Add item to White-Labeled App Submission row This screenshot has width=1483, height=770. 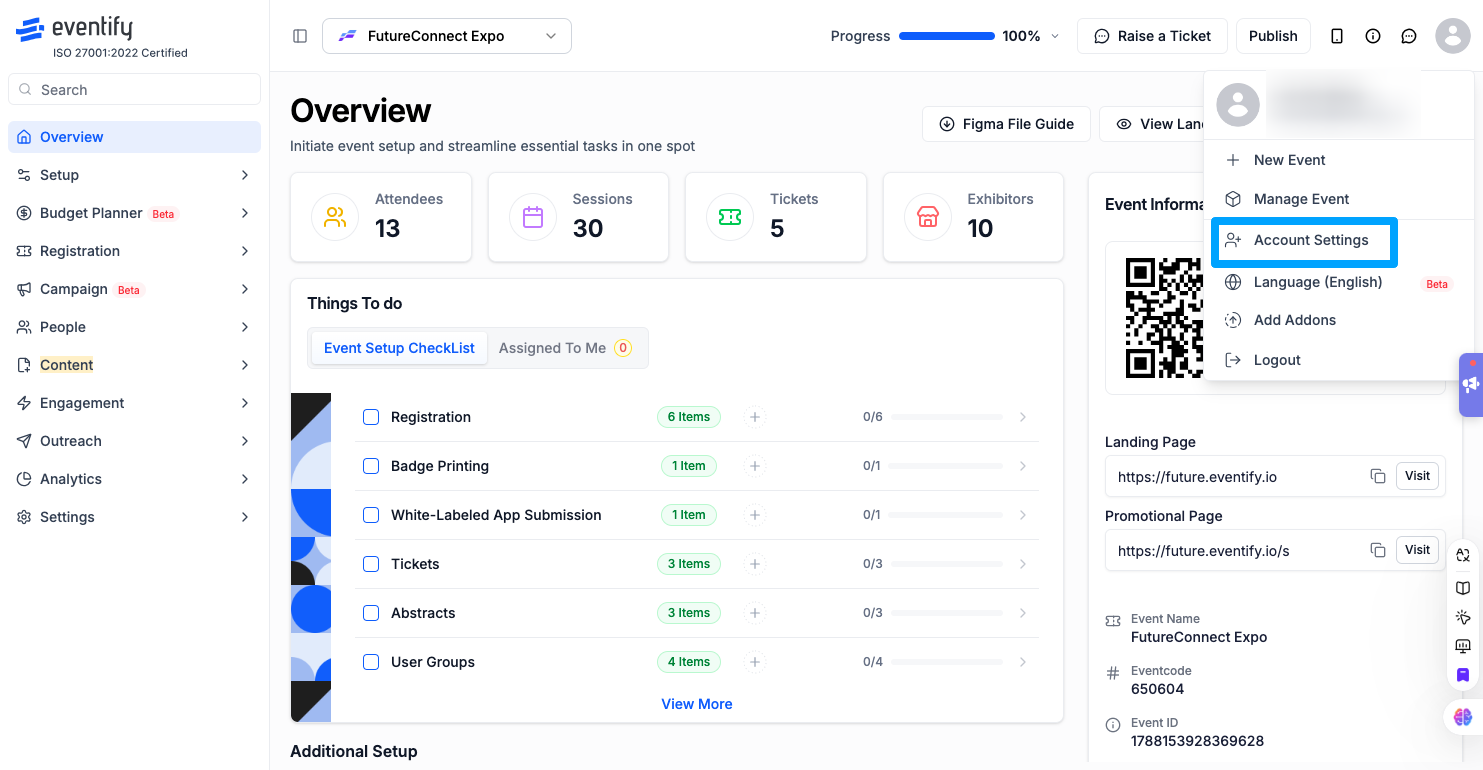[x=755, y=515]
